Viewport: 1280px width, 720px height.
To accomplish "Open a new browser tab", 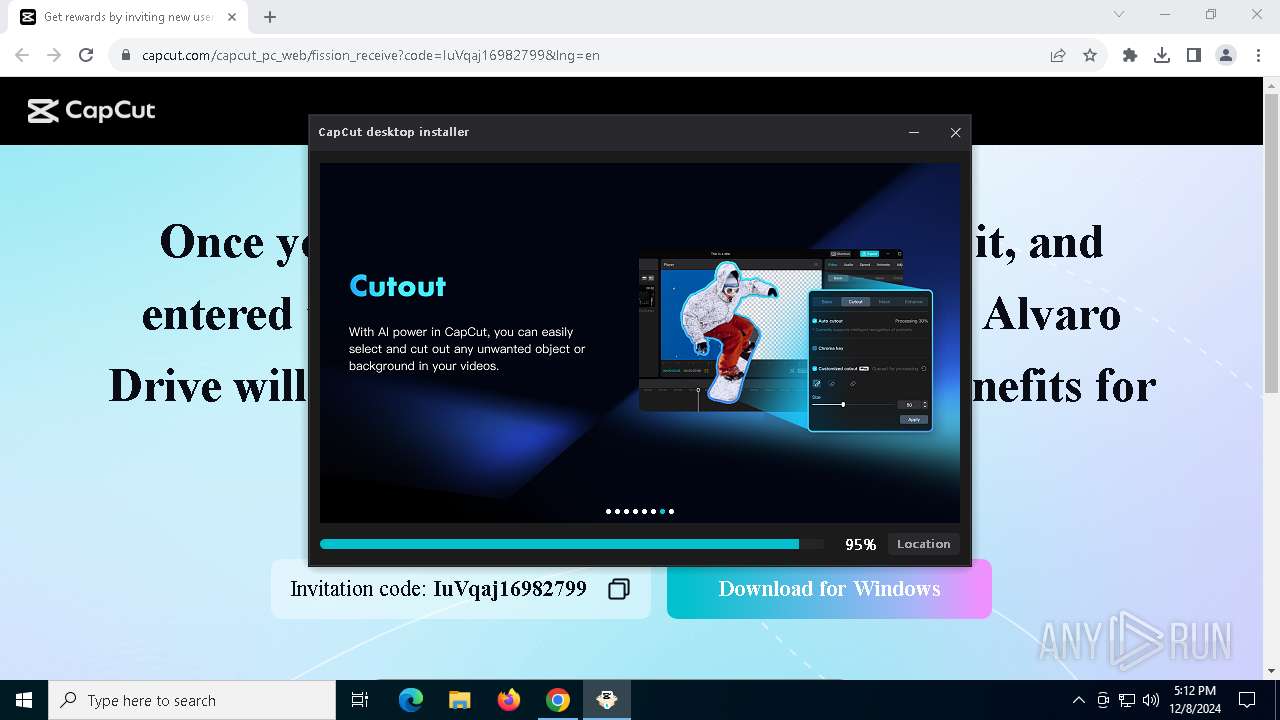I will 270,17.
